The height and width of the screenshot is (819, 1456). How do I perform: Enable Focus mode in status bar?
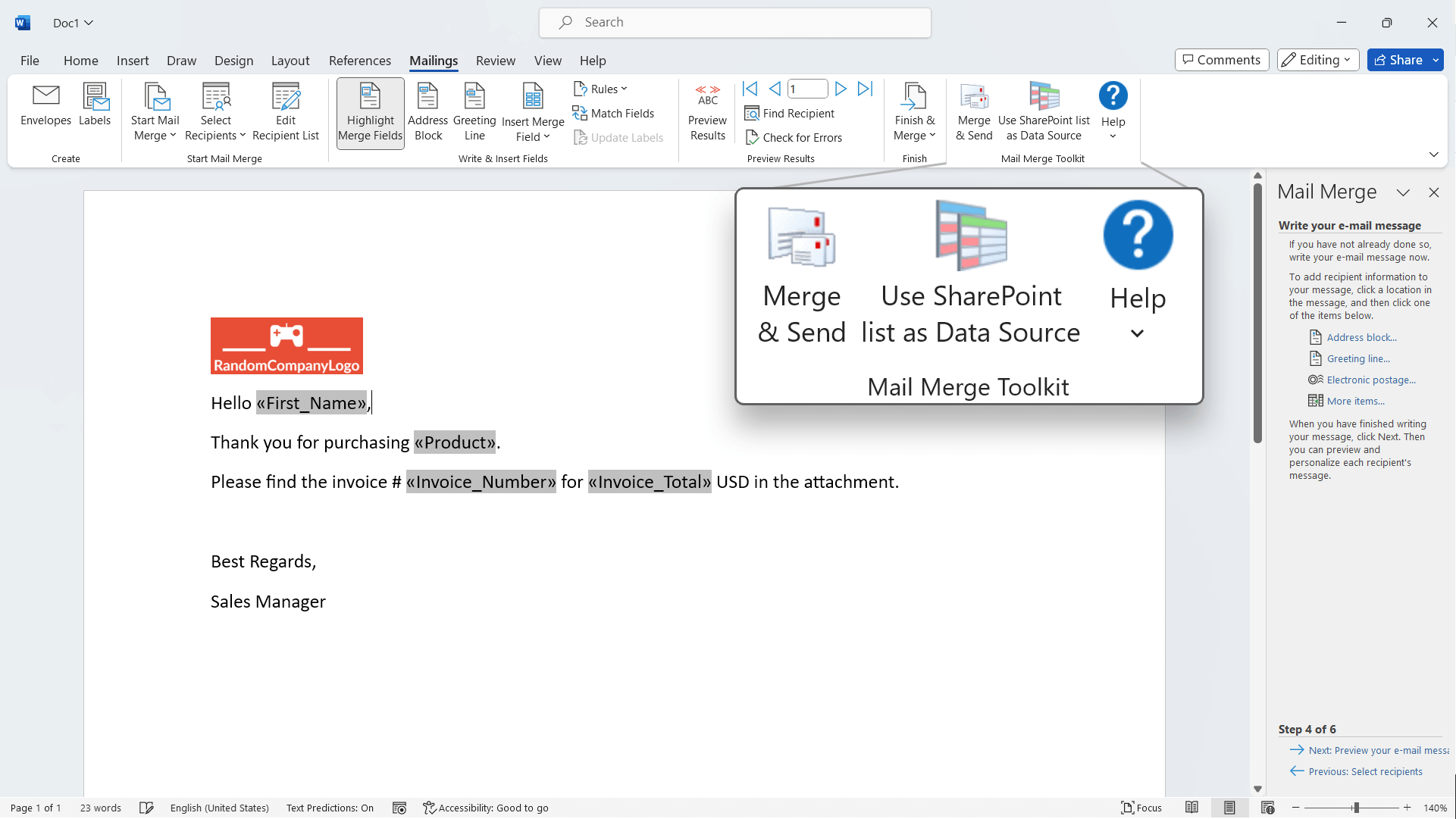point(1141,808)
